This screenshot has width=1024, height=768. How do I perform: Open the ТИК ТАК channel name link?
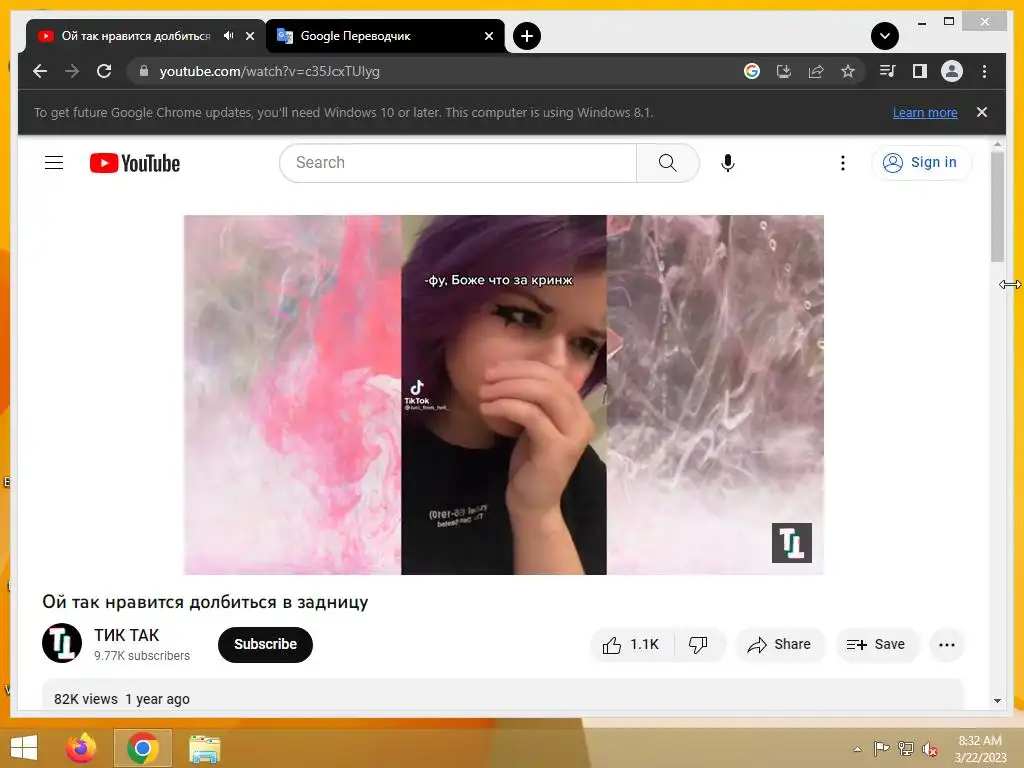pyautogui.click(x=127, y=635)
